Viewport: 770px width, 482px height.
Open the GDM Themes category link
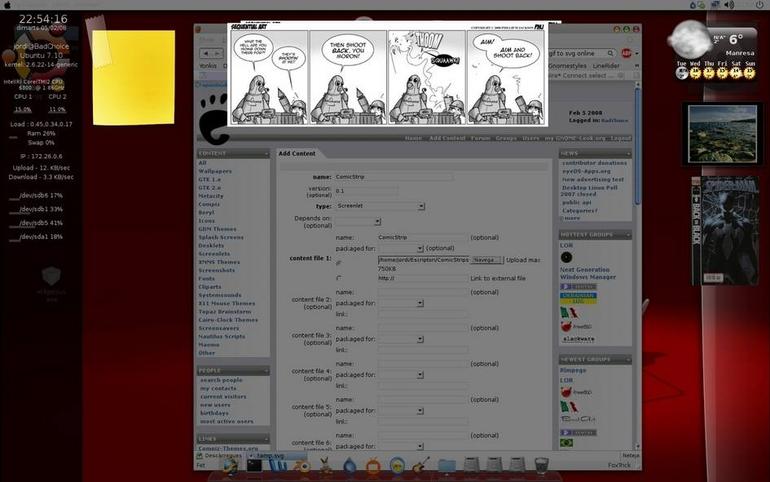[x=217, y=229]
